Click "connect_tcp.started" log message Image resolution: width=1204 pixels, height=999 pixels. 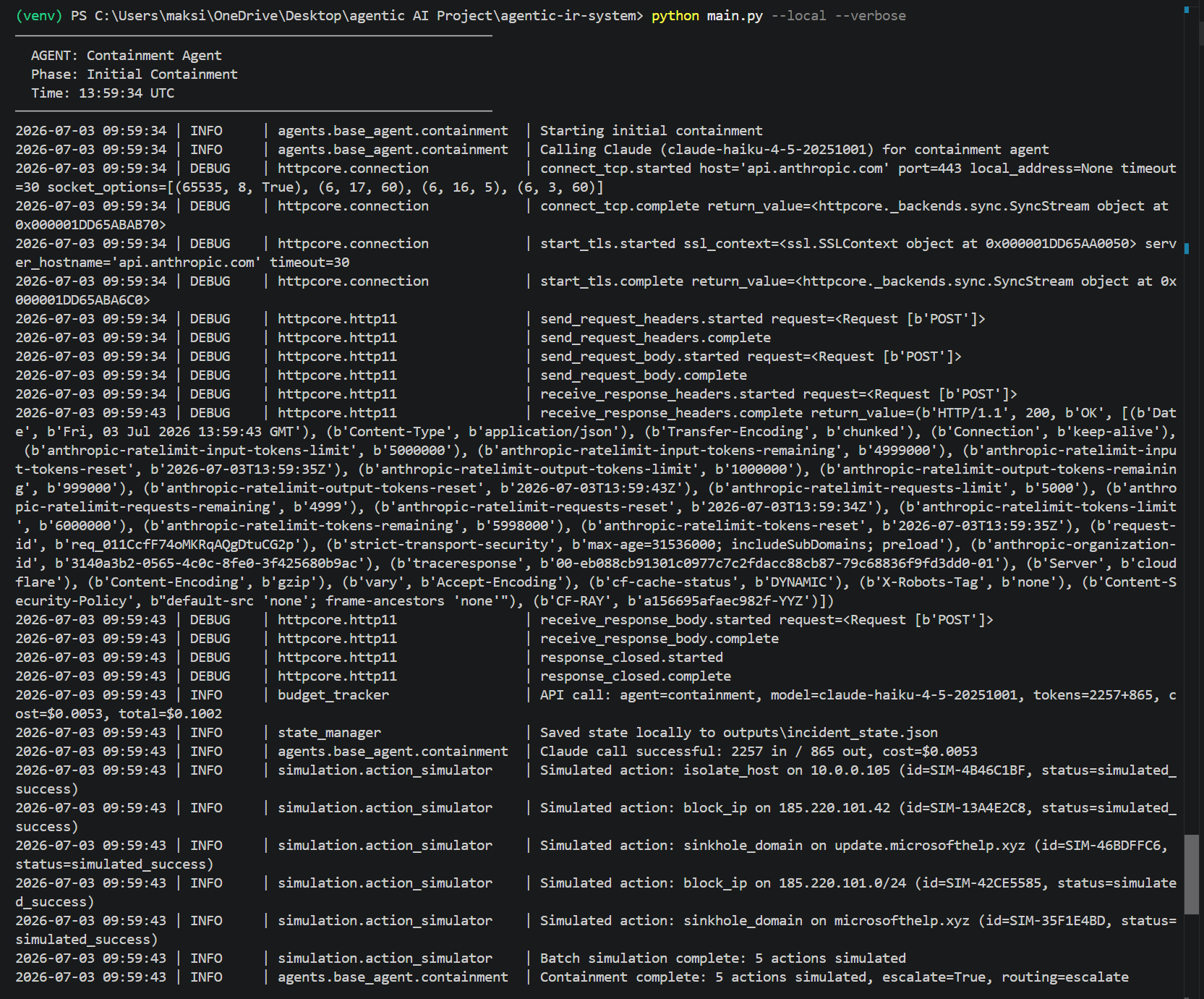[x=615, y=169]
